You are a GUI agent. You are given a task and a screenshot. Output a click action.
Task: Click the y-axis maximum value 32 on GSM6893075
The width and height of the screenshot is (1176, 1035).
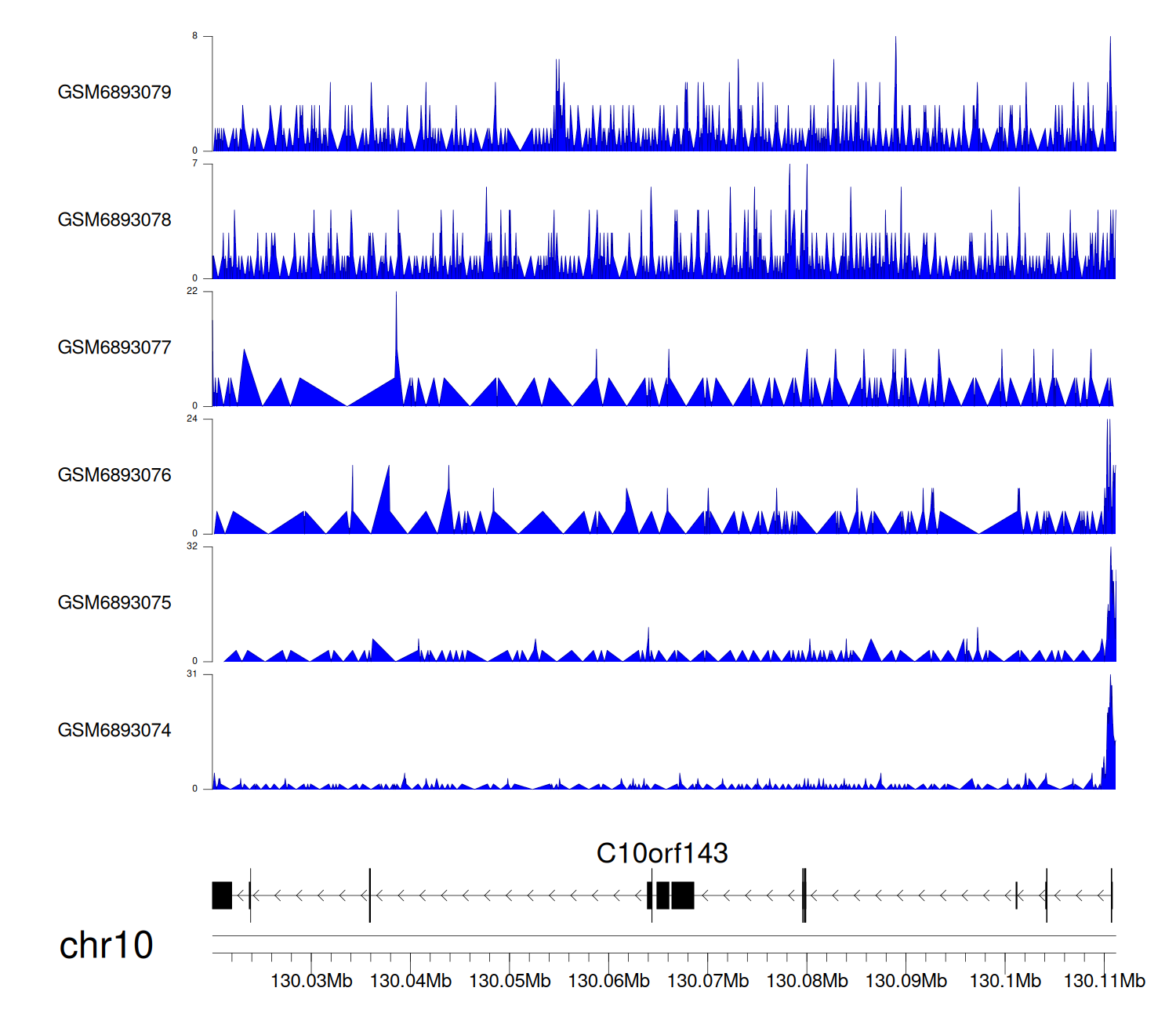pyautogui.click(x=192, y=547)
